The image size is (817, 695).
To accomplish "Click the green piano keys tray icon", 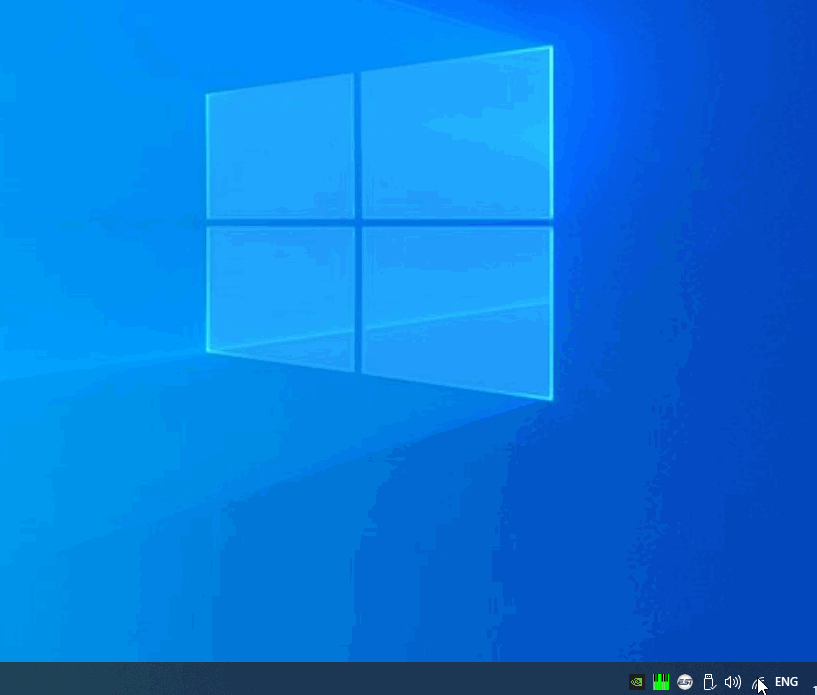I will pos(661,682).
